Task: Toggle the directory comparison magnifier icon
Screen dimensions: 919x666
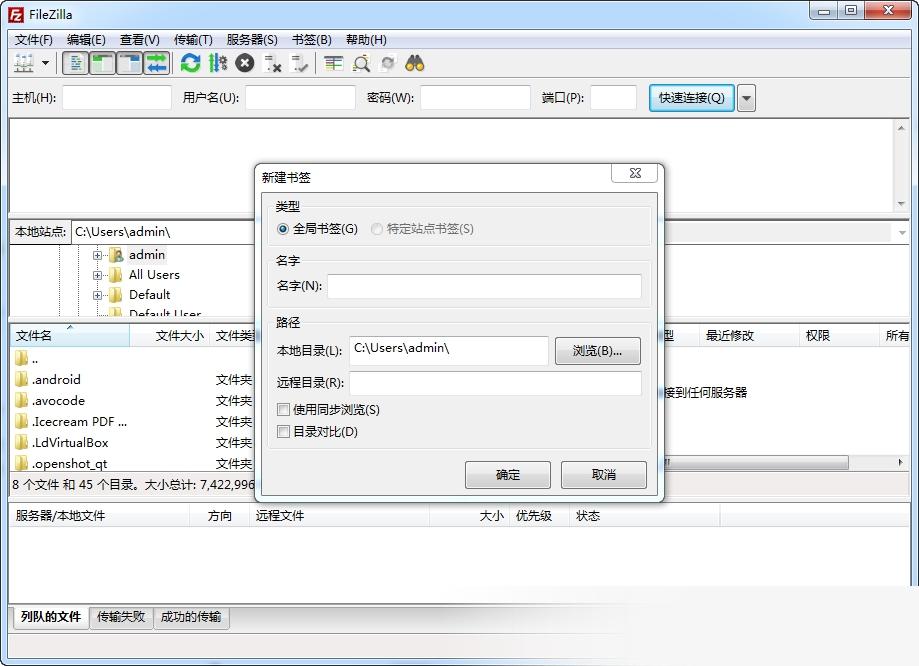Action: 361,63
